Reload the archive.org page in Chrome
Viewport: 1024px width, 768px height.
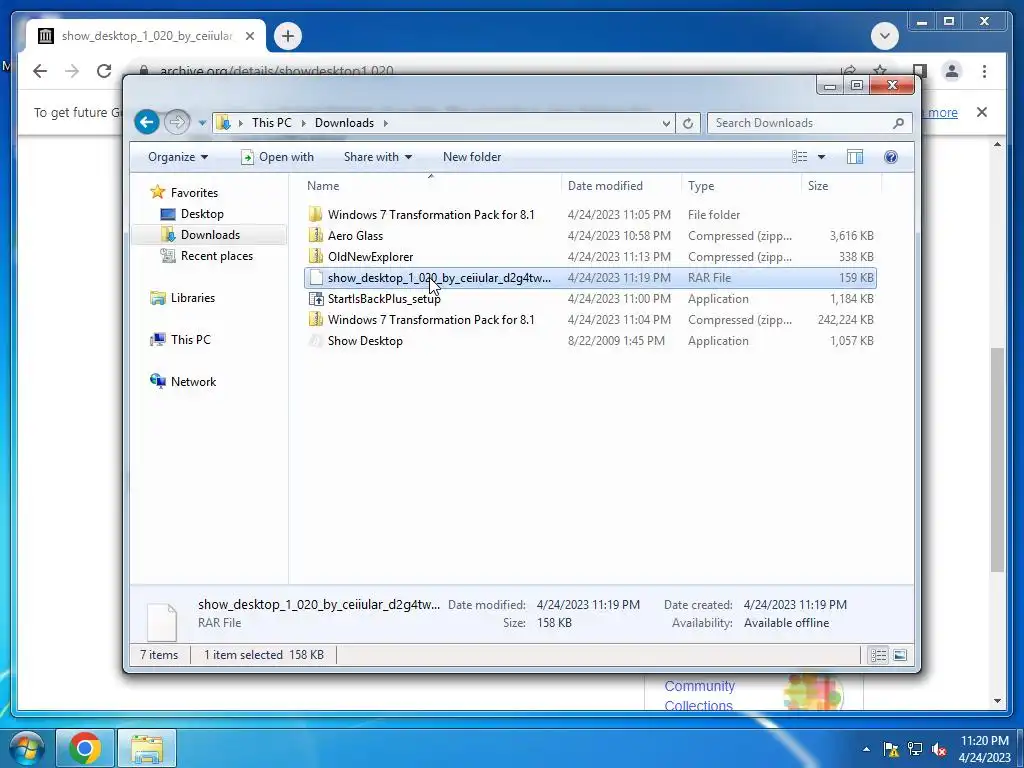click(x=104, y=71)
